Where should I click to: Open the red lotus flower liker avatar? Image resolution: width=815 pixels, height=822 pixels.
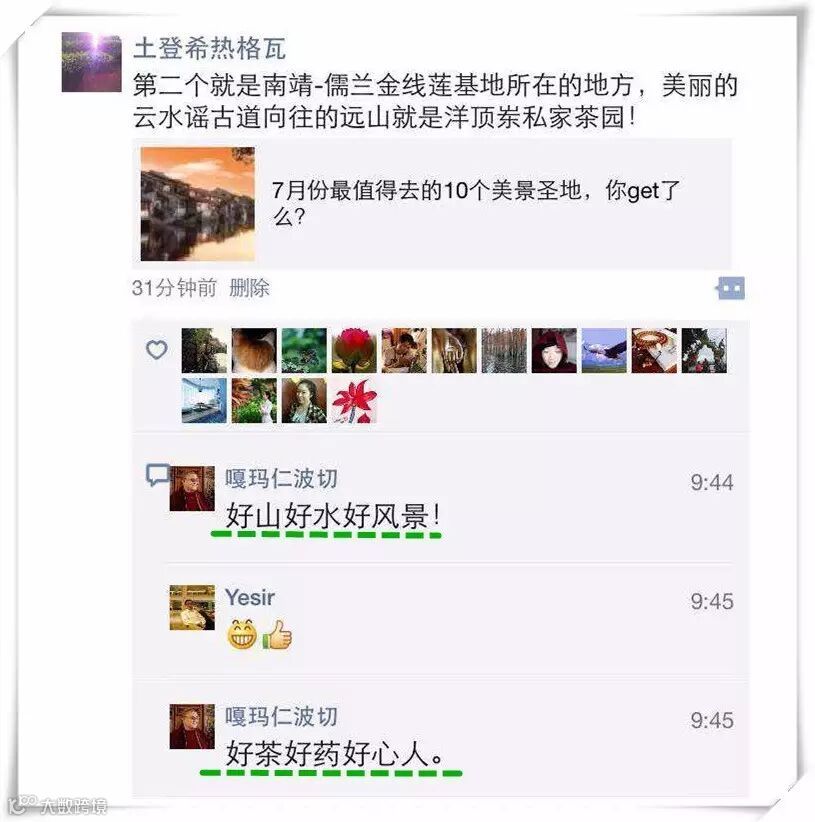354,350
